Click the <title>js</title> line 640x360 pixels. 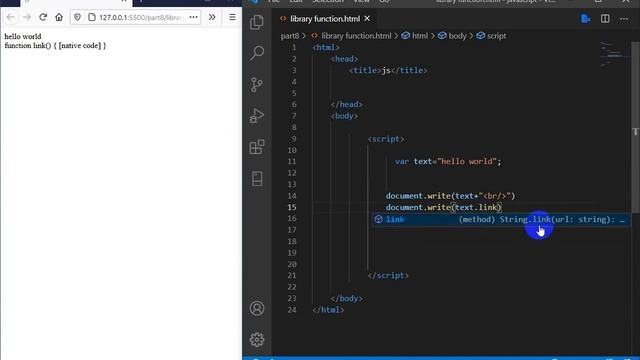pos(388,70)
